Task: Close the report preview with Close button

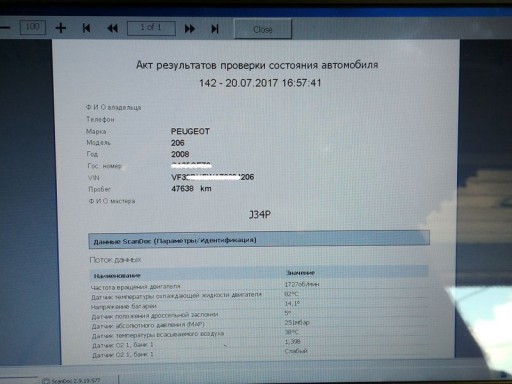Action: (x=263, y=29)
